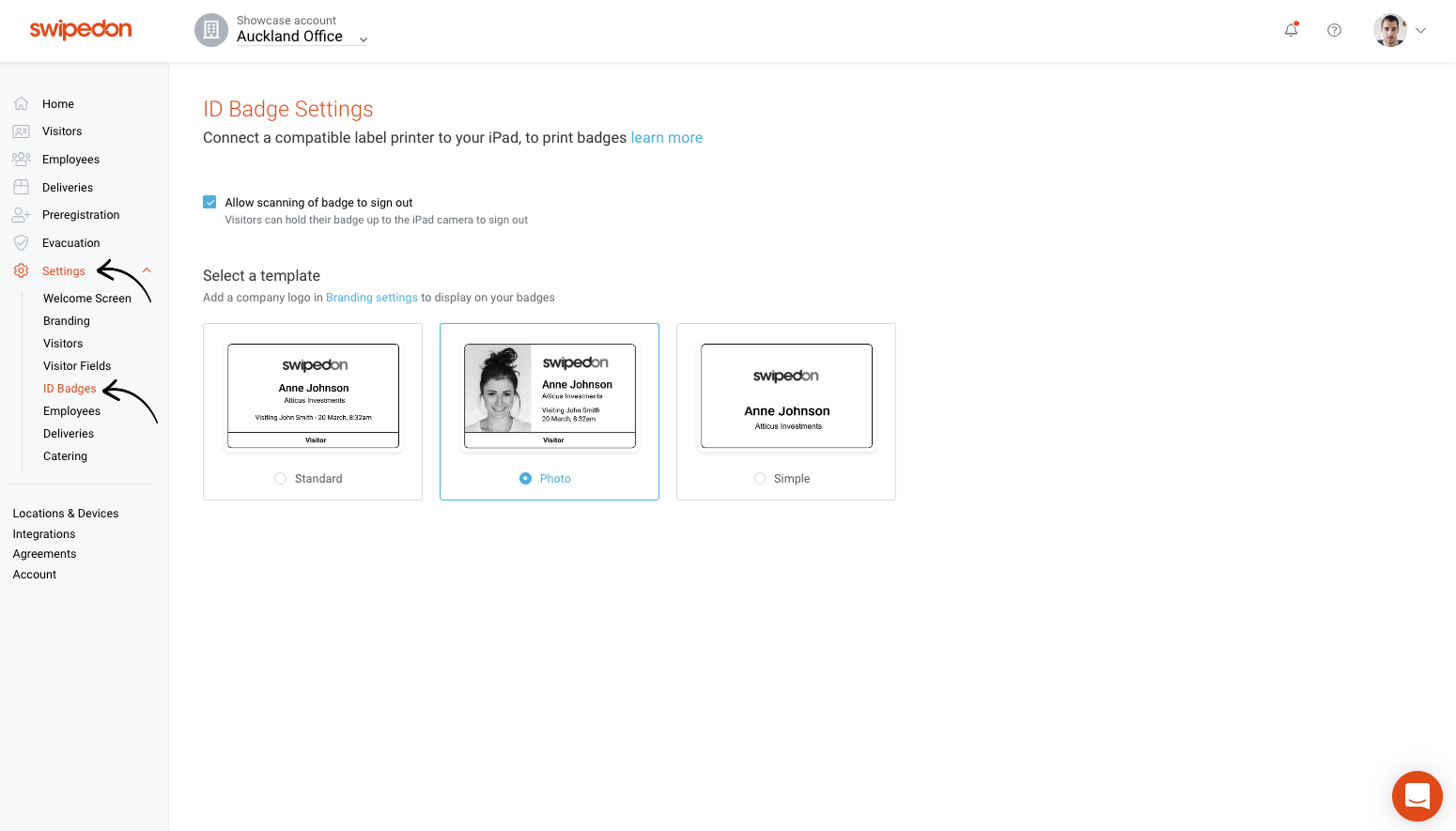Select the Simple template radio button
1456x831 pixels.
tap(760, 479)
